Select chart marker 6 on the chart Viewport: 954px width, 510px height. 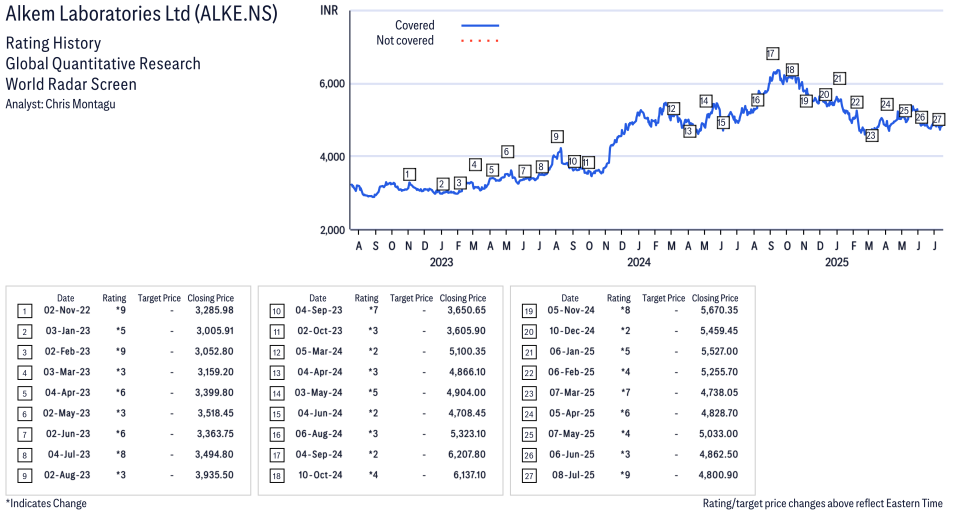[x=506, y=152]
